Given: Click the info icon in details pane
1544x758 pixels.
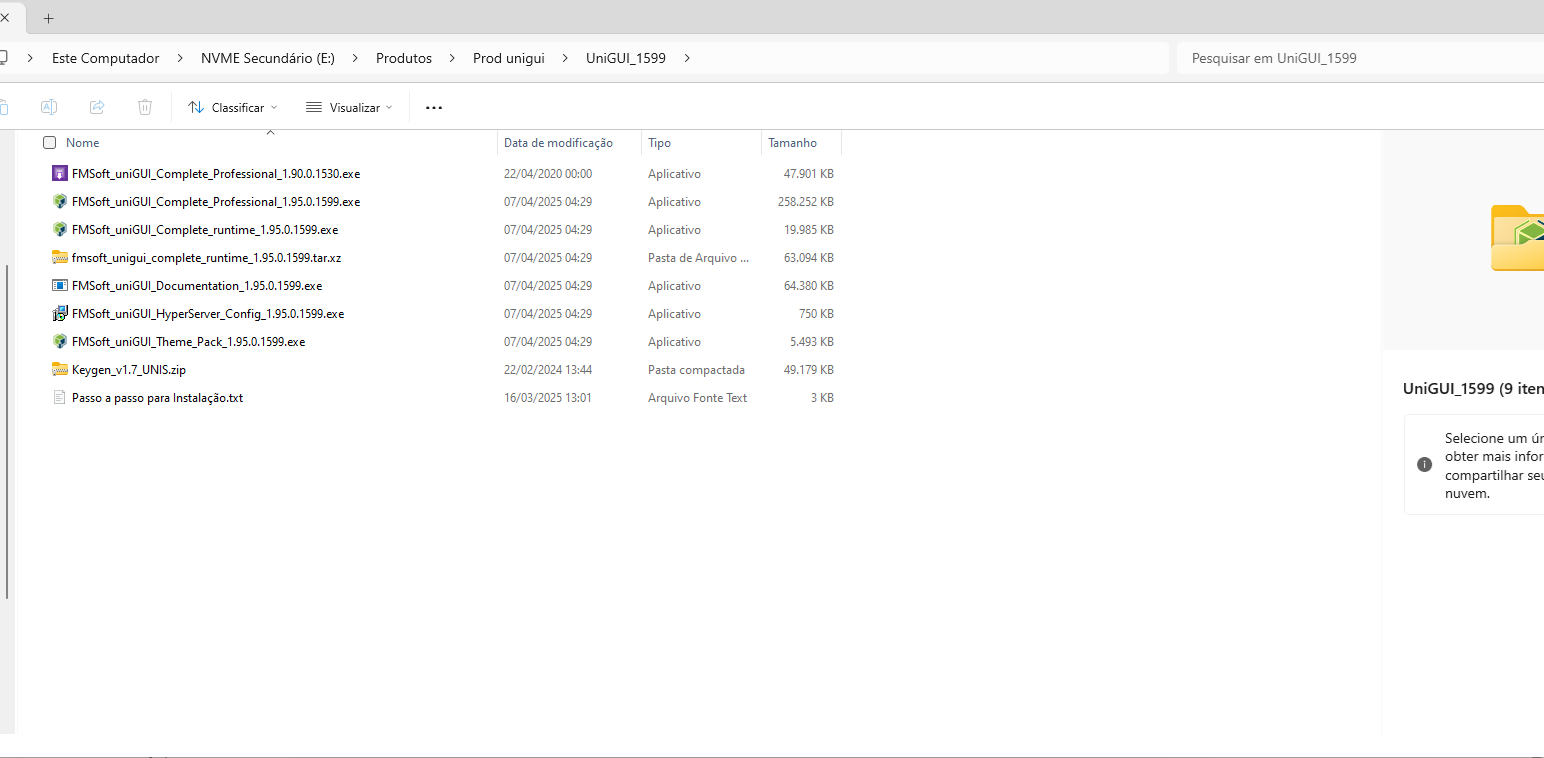Looking at the screenshot, I should click(1424, 465).
